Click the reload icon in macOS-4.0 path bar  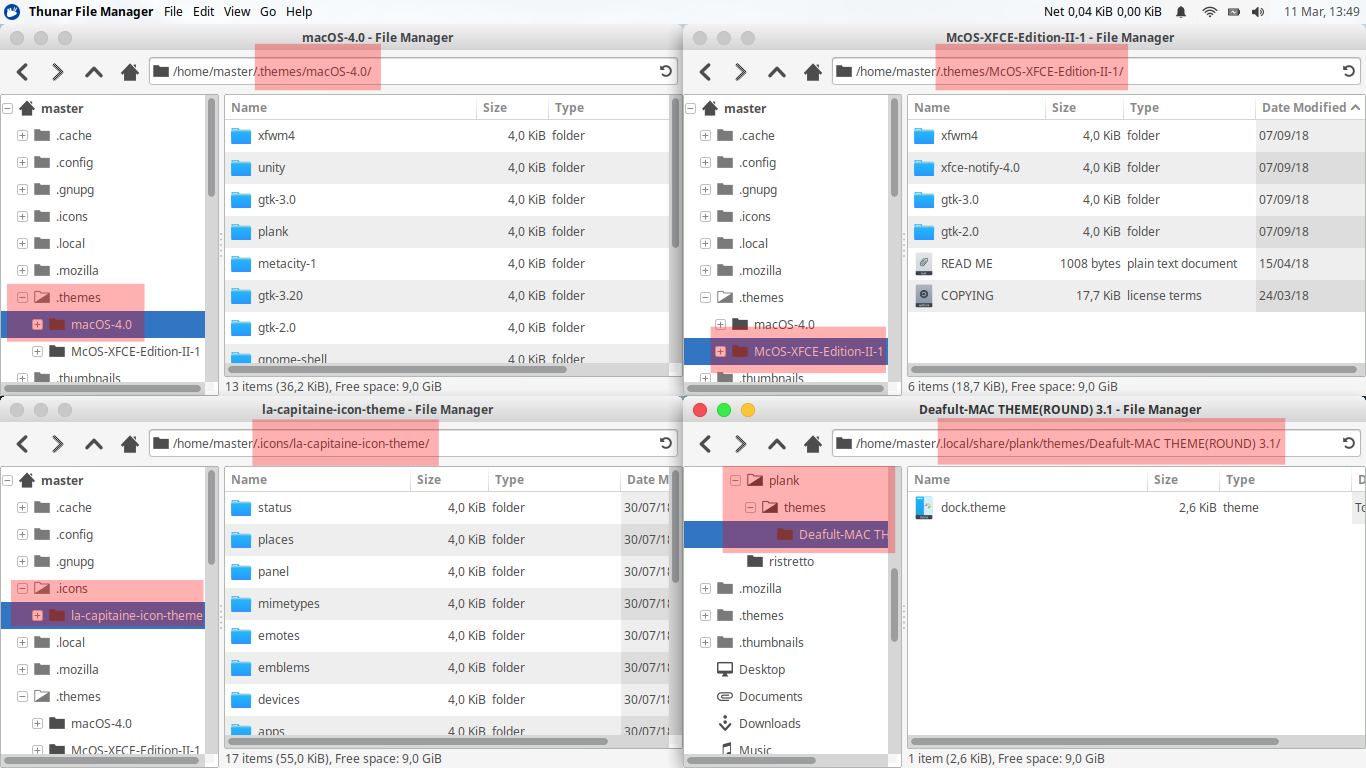(x=666, y=71)
